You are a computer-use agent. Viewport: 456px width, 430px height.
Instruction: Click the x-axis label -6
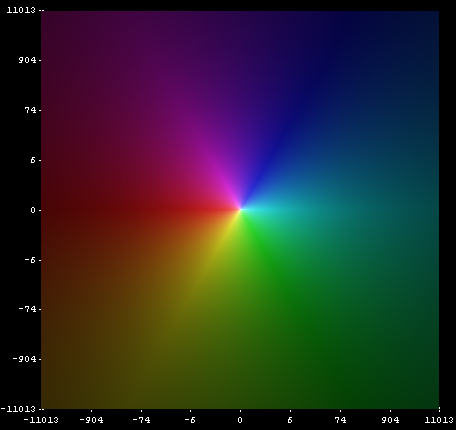[x=190, y=420]
